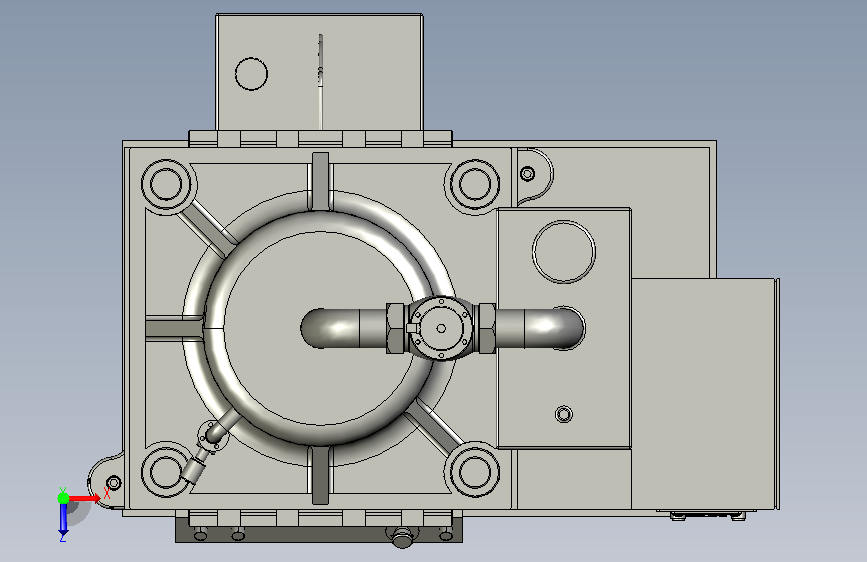The width and height of the screenshot is (867, 562).
Task: Click the lug hole at bottom-left corner of housing
Action: pos(113,483)
